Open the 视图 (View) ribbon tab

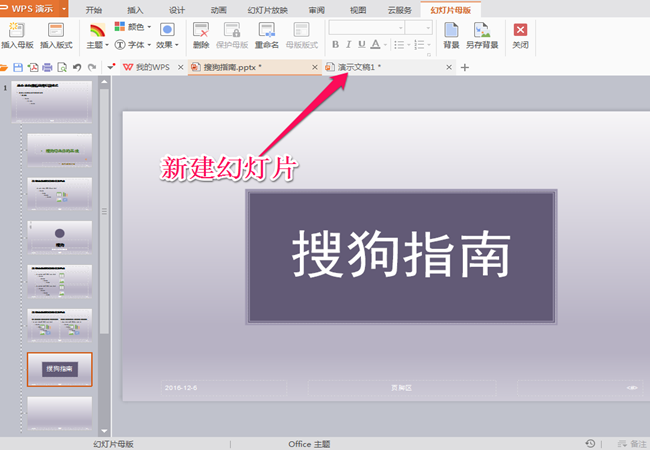coord(358,10)
